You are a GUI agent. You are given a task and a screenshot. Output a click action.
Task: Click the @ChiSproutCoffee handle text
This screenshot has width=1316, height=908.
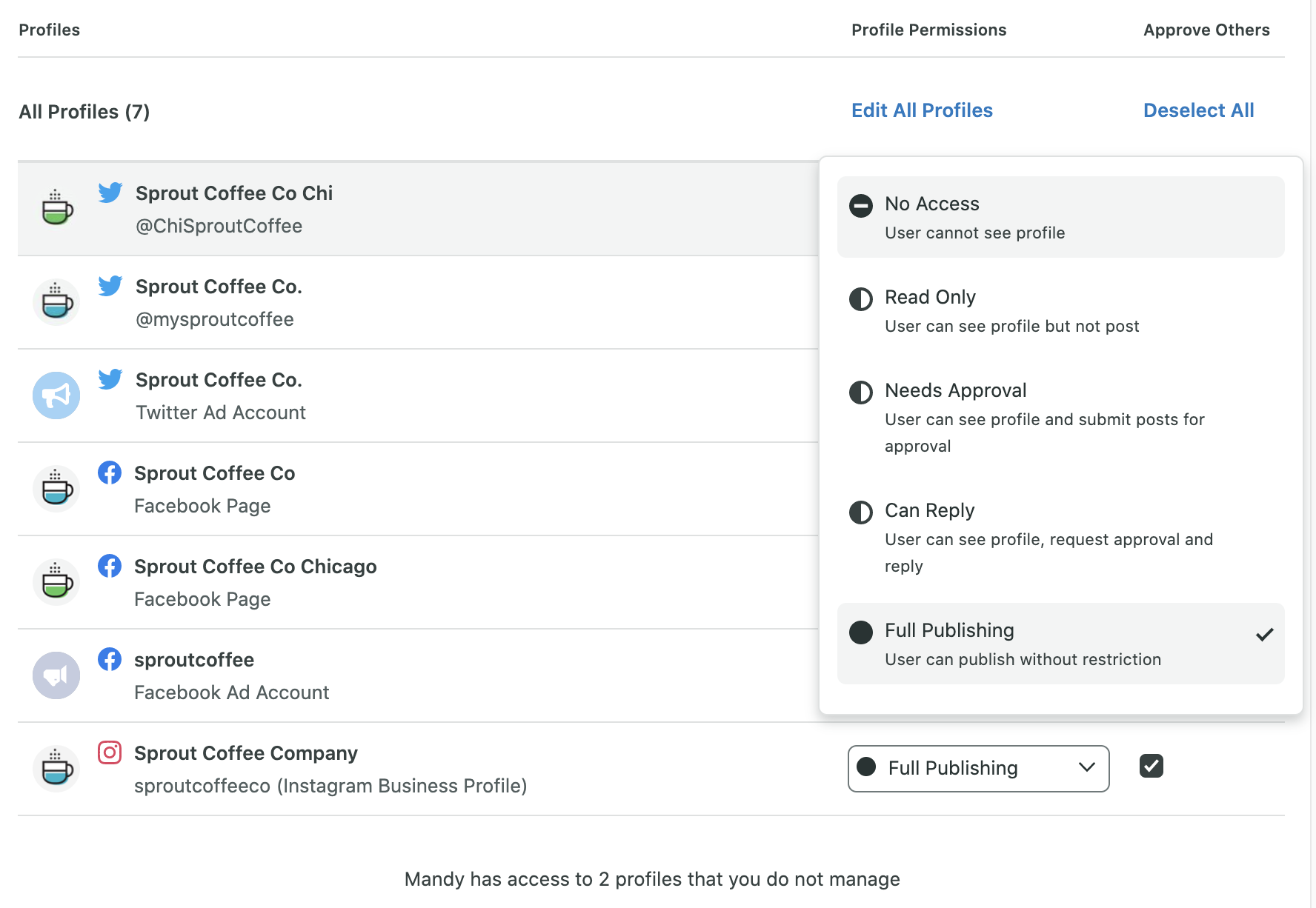pyautogui.click(x=219, y=226)
